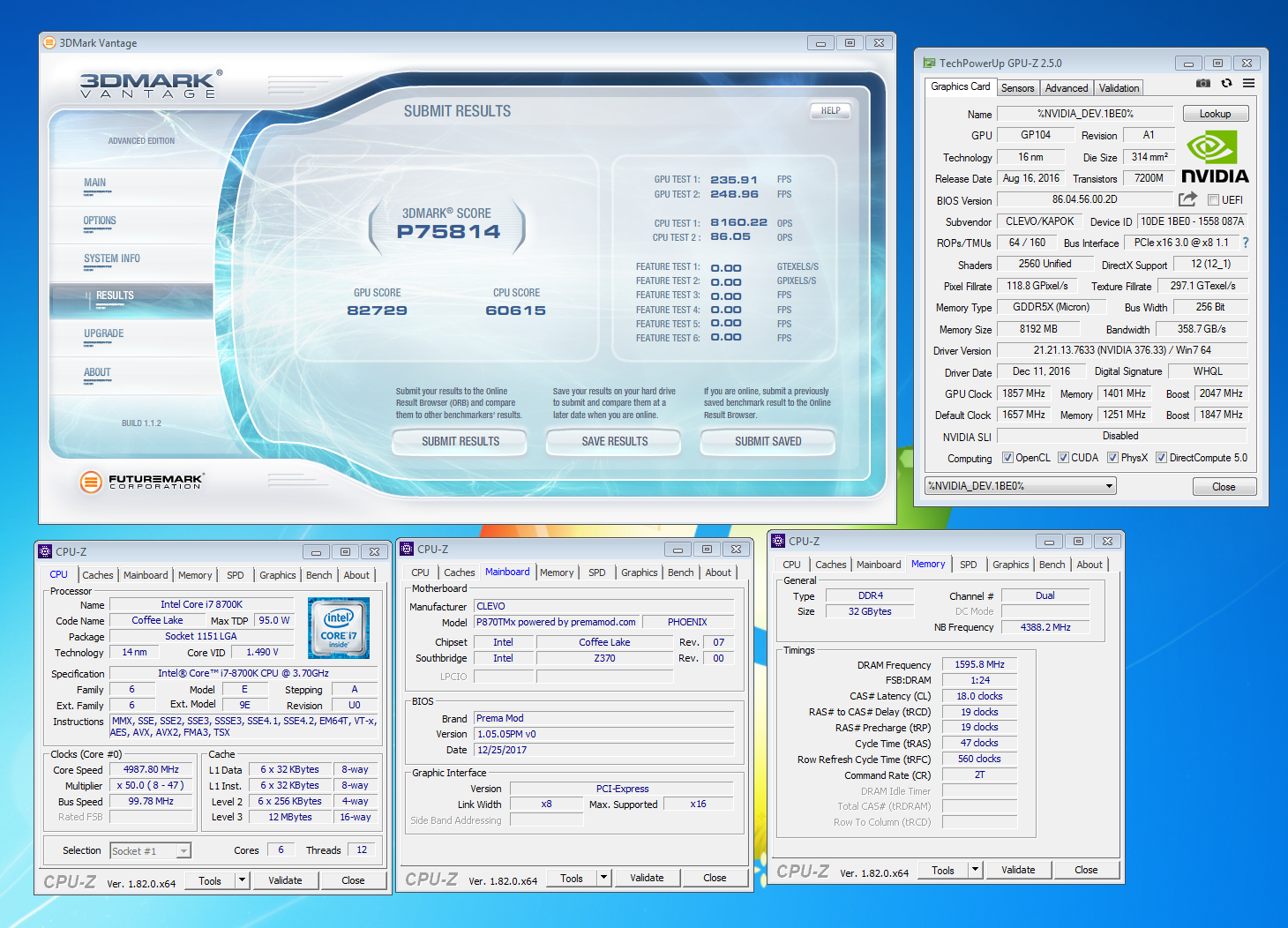This screenshot has width=1288, height=928.
Task: Click the GPU-Z screenshot camera icon
Action: [x=1202, y=83]
